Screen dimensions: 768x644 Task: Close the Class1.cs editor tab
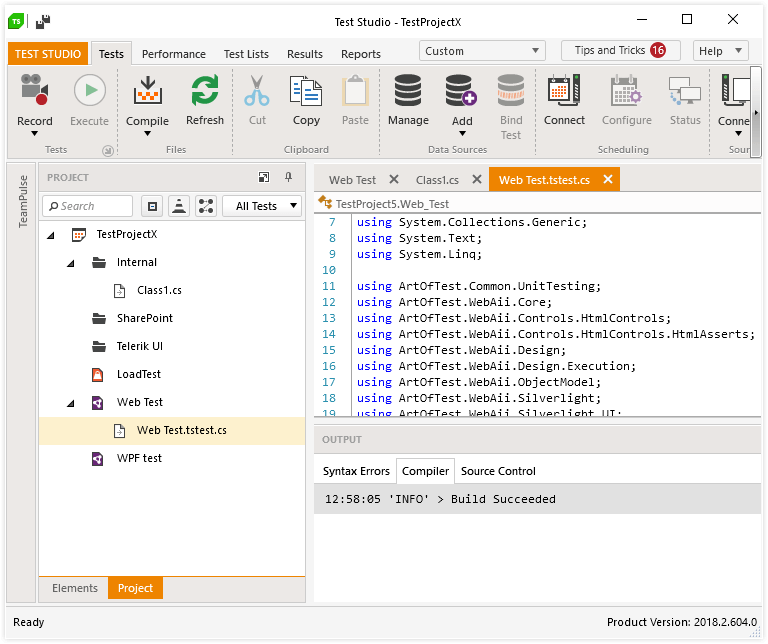click(x=477, y=179)
